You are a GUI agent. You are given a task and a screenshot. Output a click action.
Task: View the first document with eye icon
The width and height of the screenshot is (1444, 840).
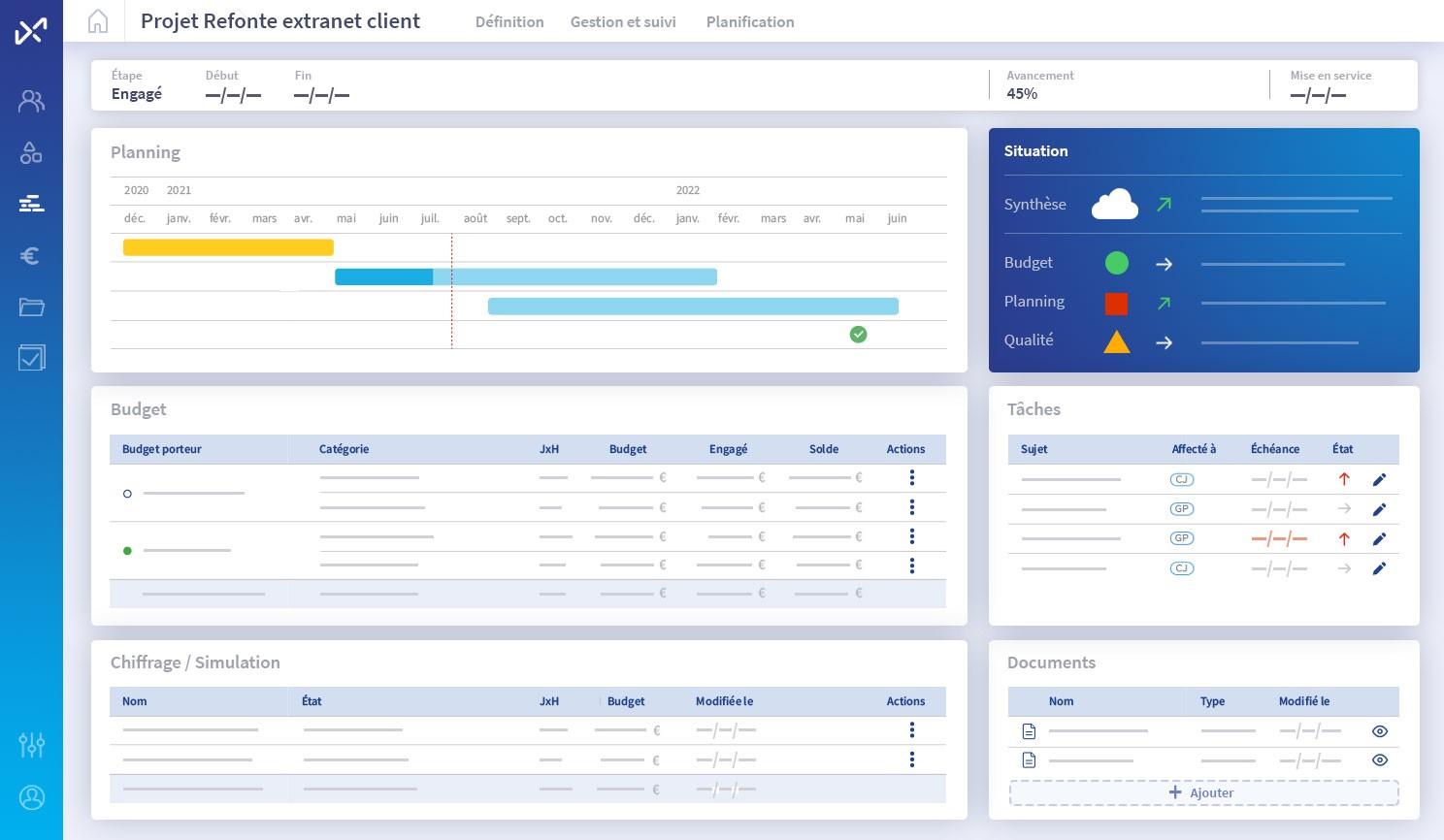[x=1380, y=731]
